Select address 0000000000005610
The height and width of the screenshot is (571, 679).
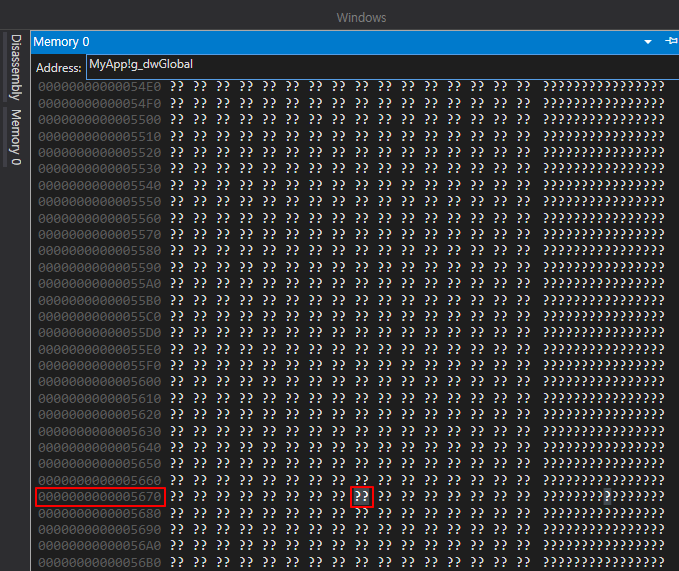[x=100, y=398]
